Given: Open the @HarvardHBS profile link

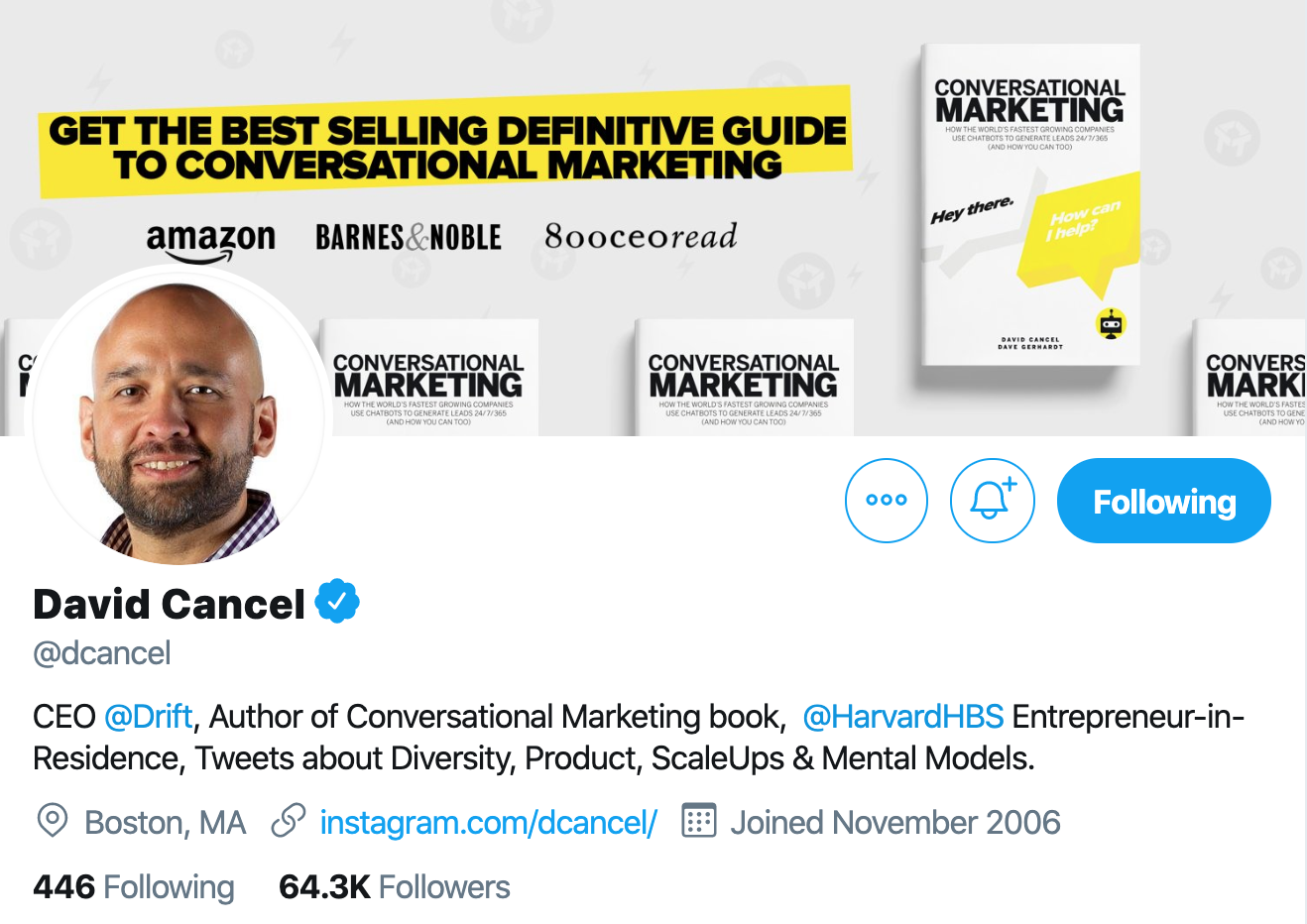Looking at the screenshot, I should [905, 716].
